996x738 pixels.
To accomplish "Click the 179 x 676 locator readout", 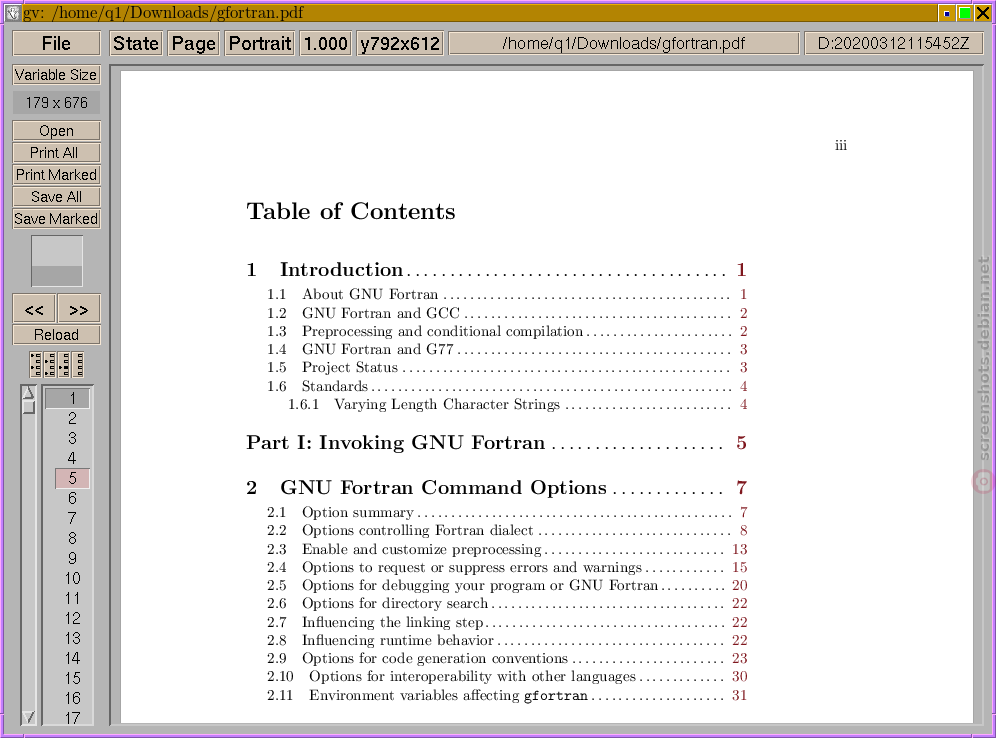I will point(57,103).
